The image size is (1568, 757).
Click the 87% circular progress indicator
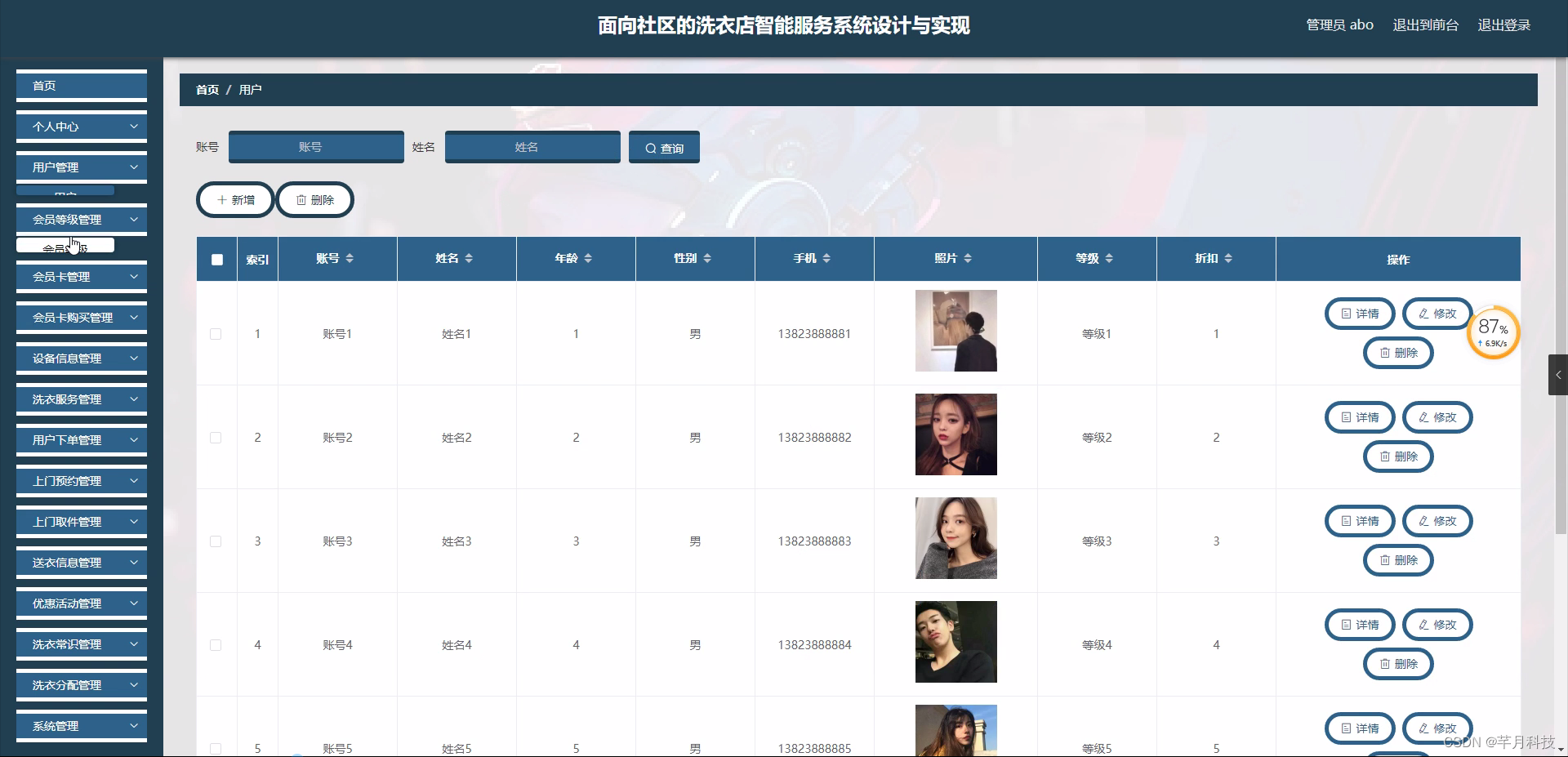[1492, 332]
